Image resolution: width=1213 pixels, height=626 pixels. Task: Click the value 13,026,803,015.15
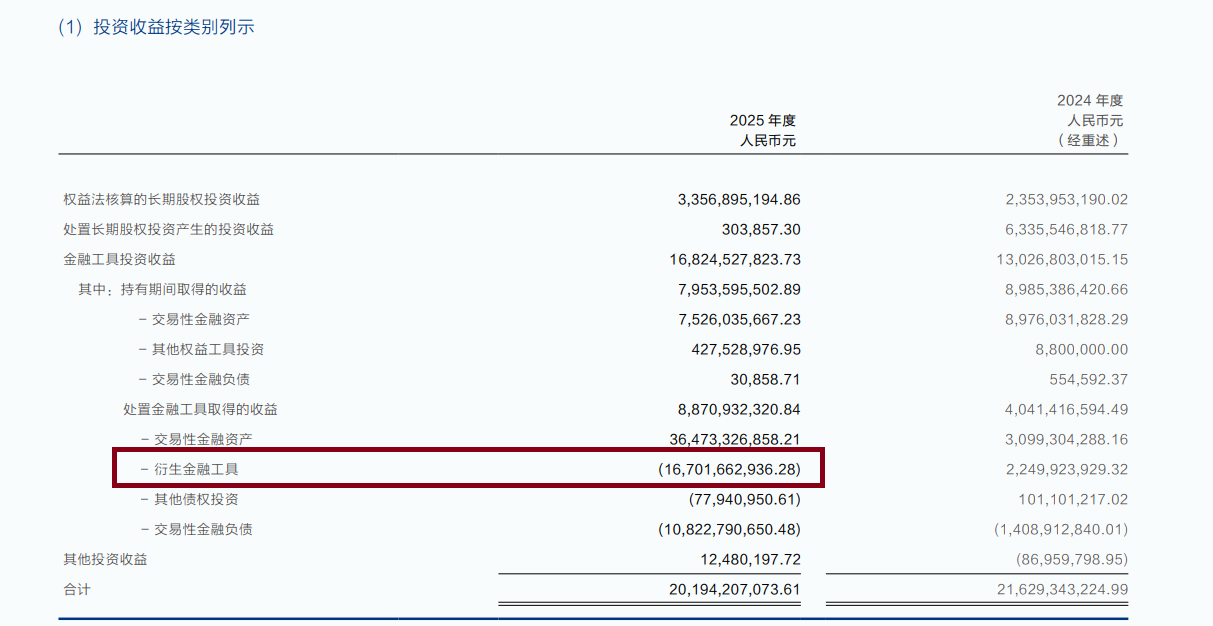click(1063, 260)
